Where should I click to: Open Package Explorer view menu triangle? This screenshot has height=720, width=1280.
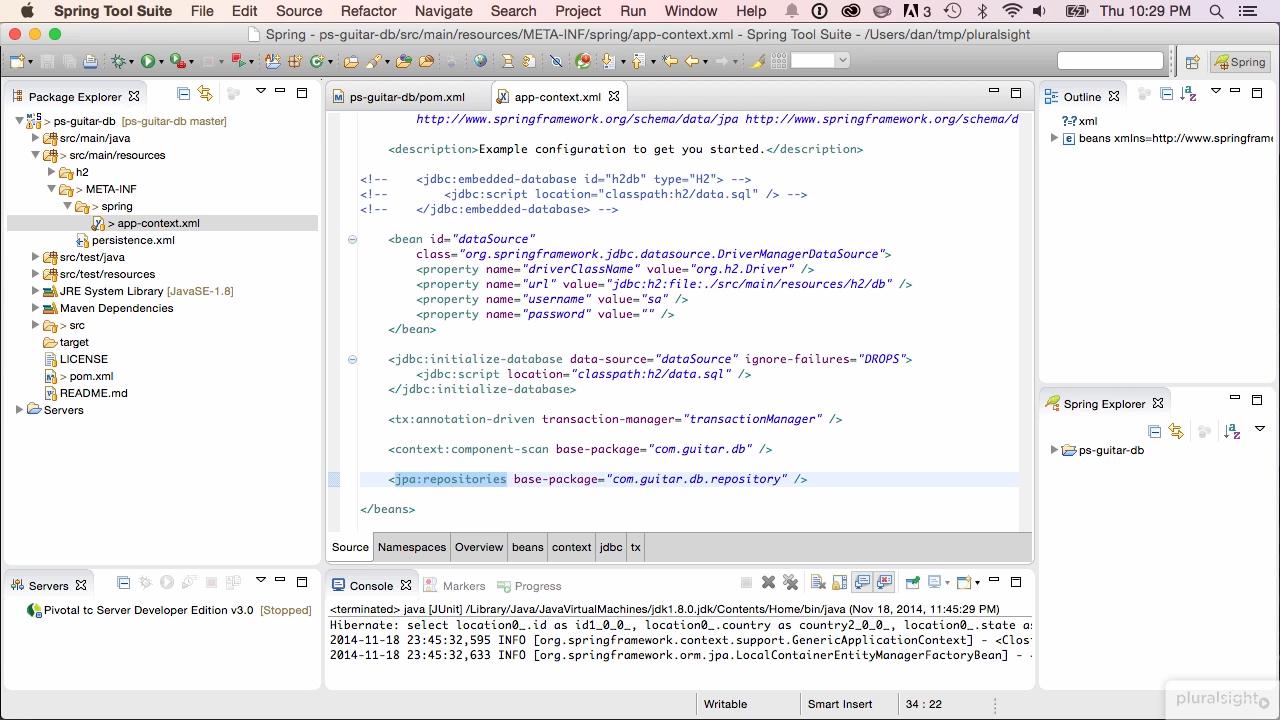click(261, 91)
